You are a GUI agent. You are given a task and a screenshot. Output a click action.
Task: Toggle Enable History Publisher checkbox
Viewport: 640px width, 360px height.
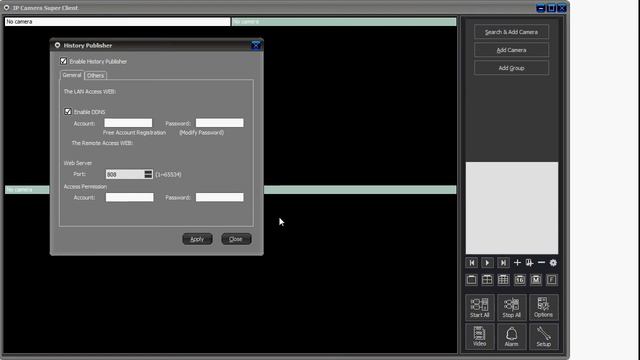[x=63, y=61]
